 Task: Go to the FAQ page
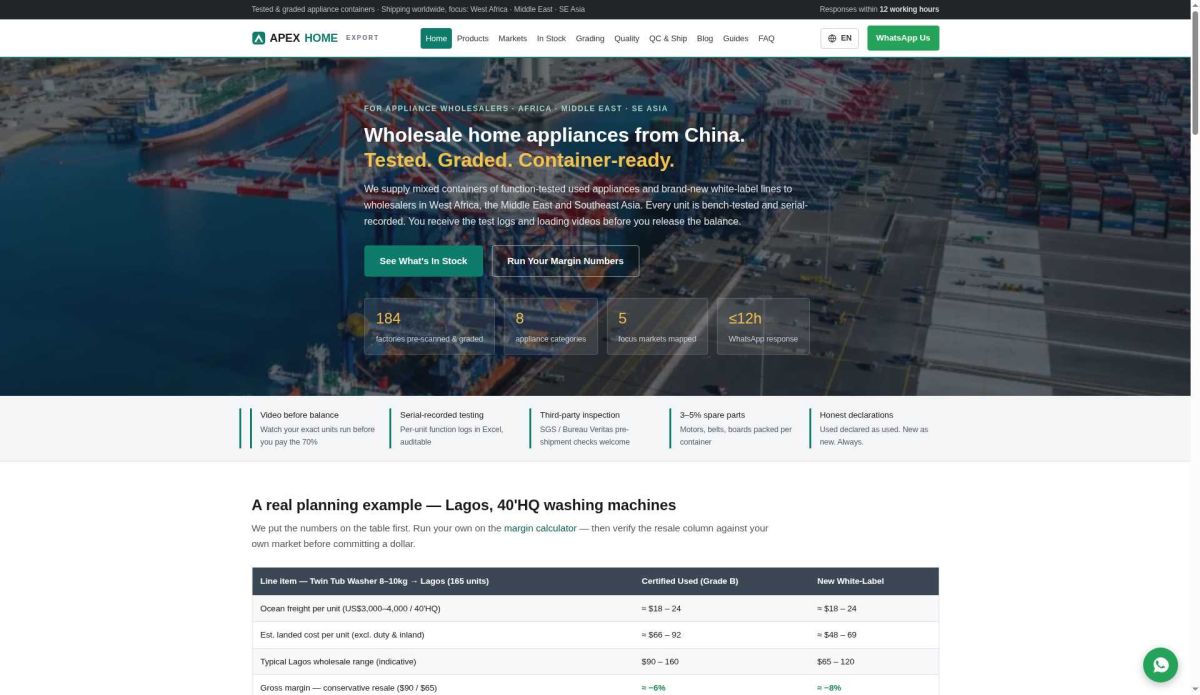point(766,38)
